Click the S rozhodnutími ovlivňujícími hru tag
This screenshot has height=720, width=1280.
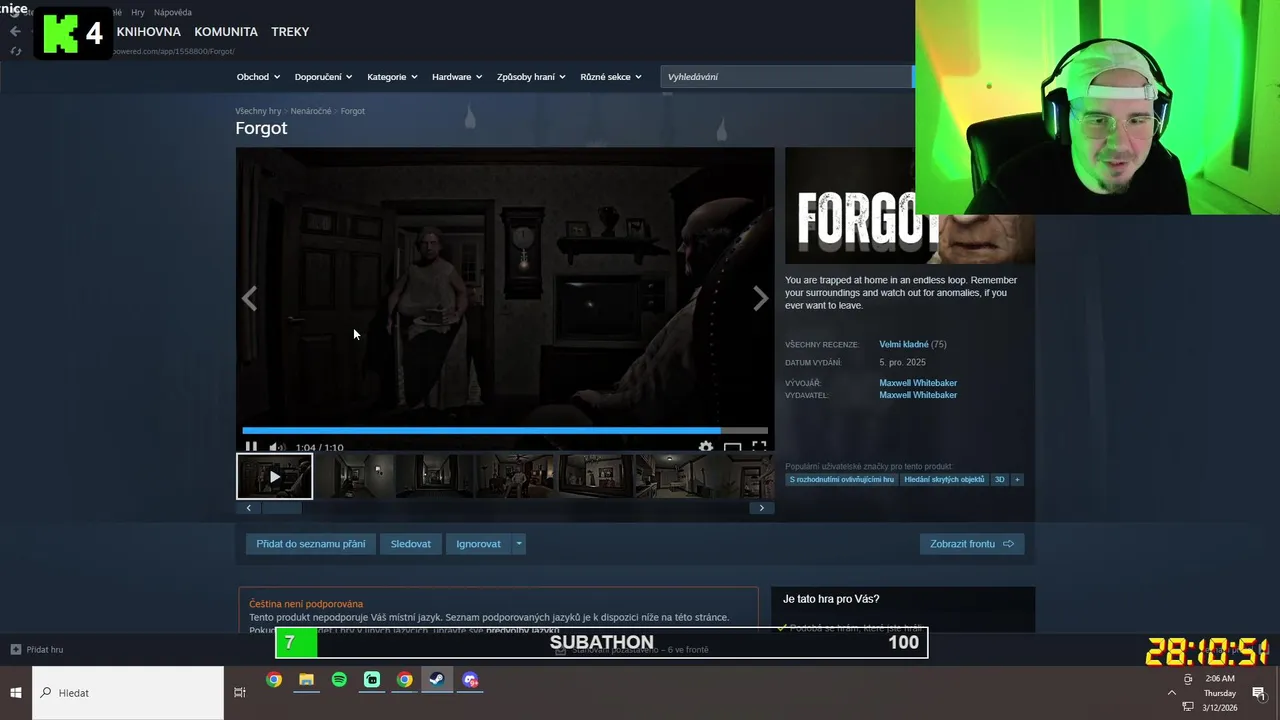[x=841, y=480]
